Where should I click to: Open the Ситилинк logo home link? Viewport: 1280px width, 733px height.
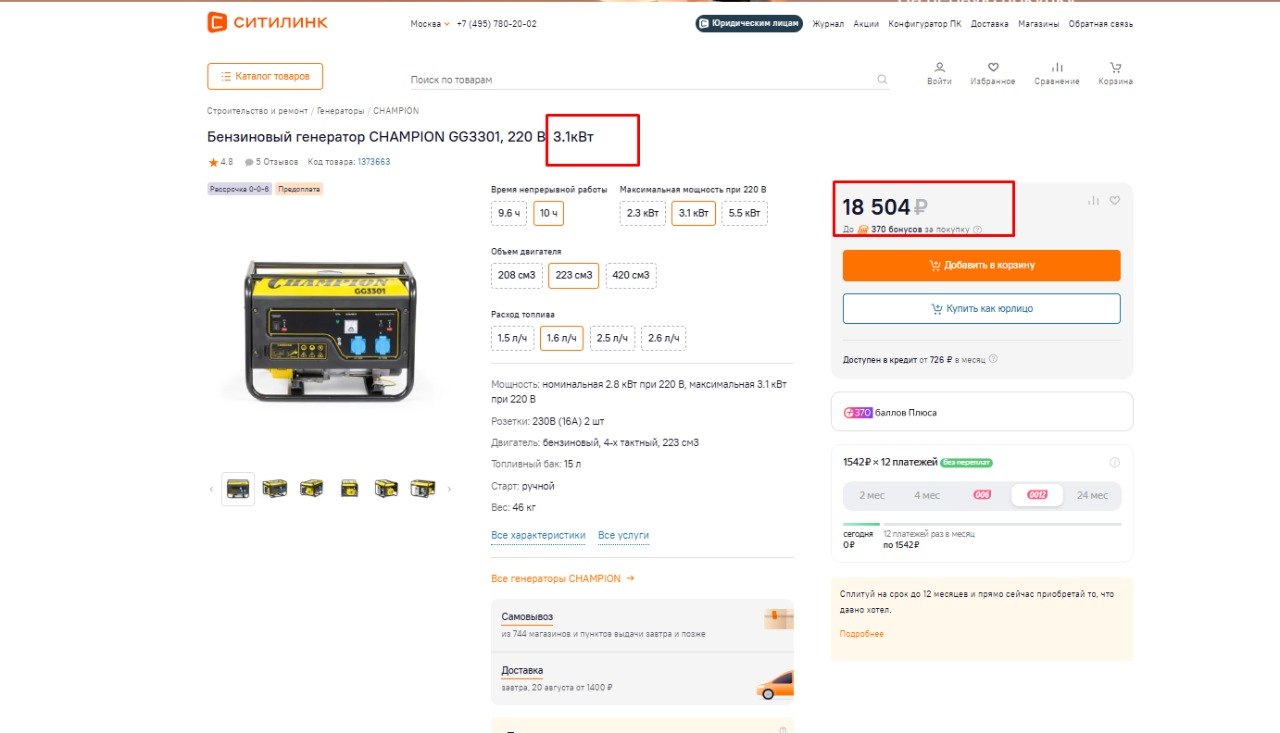click(267, 22)
